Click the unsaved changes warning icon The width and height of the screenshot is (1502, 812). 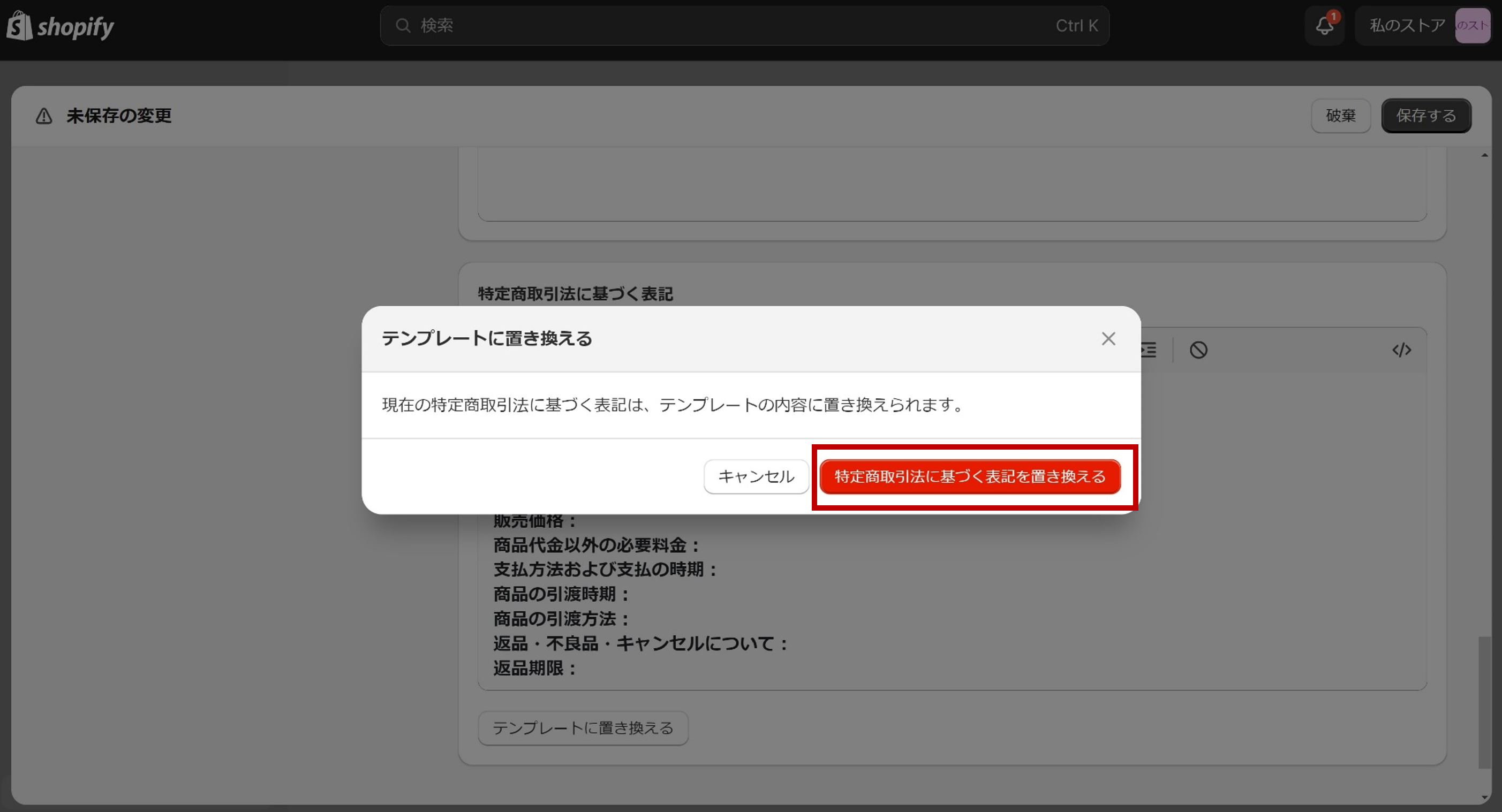pyautogui.click(x=44, y=116)
